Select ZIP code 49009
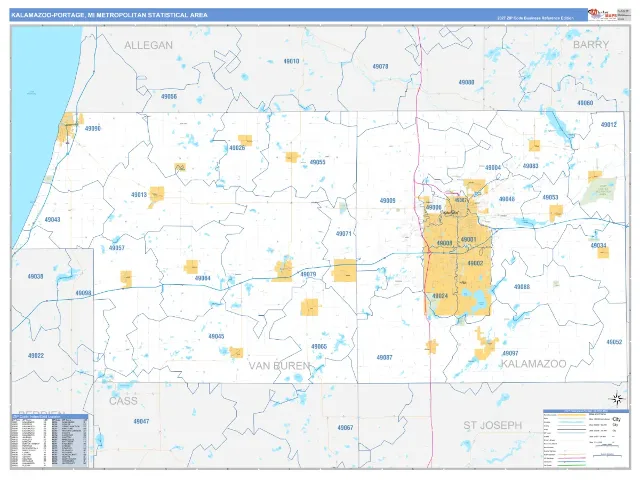 [388, 200]
